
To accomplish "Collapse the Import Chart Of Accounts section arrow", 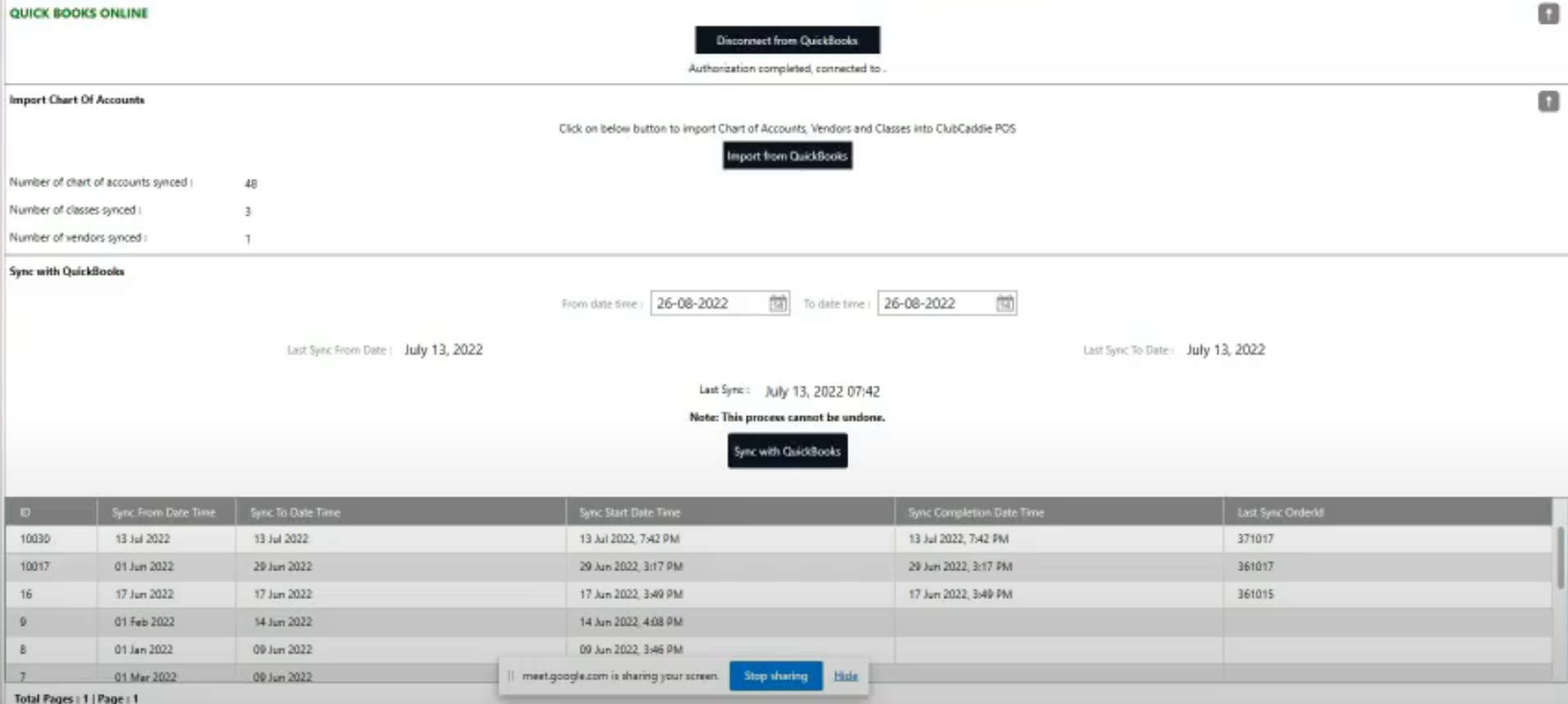I will click(x=1547, y=102).
